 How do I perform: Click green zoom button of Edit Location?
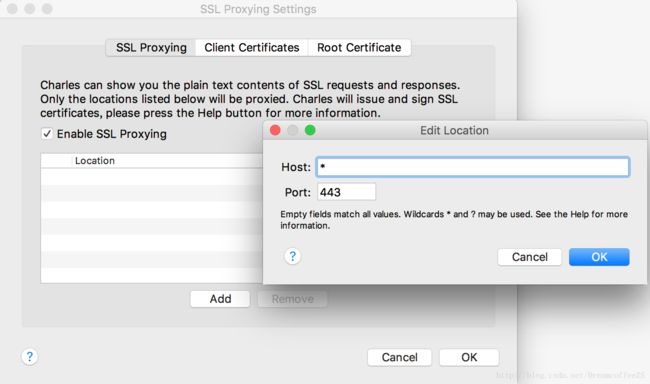click(310, 130)
